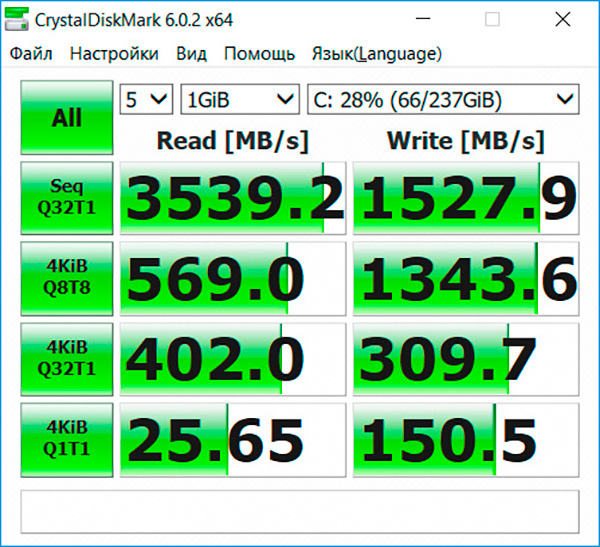Open the Помощь menu
The image size is (600, 547).
[259, 54]
